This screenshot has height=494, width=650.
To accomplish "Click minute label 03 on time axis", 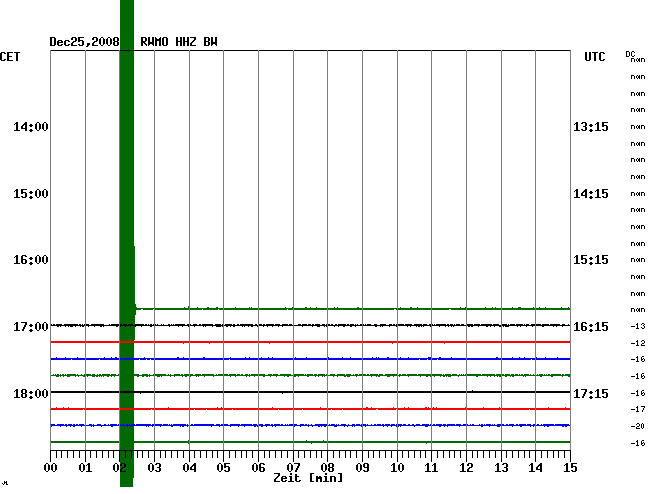I will pyautogui.click(x=154, y=468).
